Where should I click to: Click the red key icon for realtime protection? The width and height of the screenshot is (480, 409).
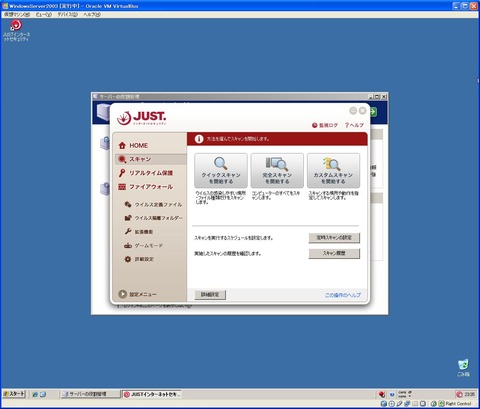point(122,173)
